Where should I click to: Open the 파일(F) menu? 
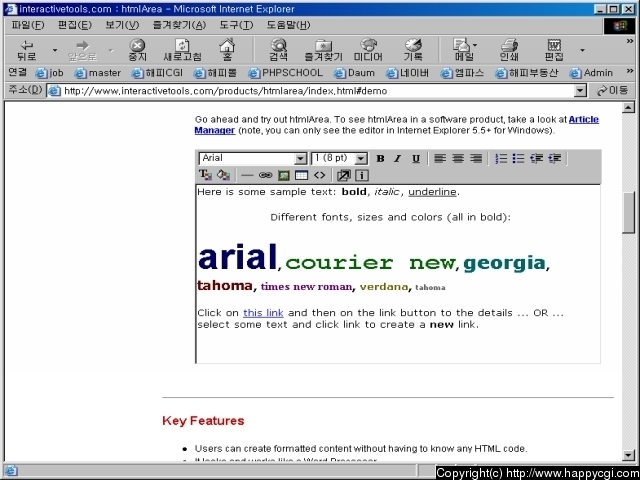(28, 25)
